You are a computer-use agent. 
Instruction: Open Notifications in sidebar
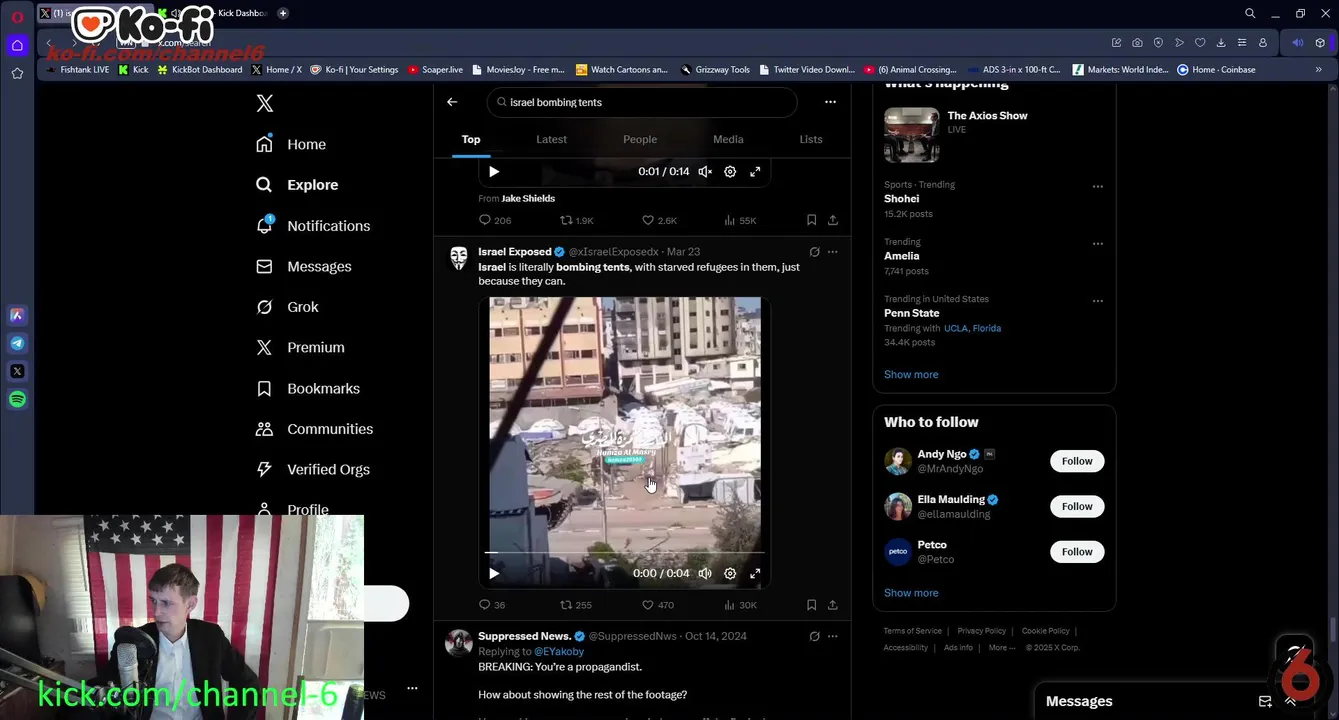(313, 226)
